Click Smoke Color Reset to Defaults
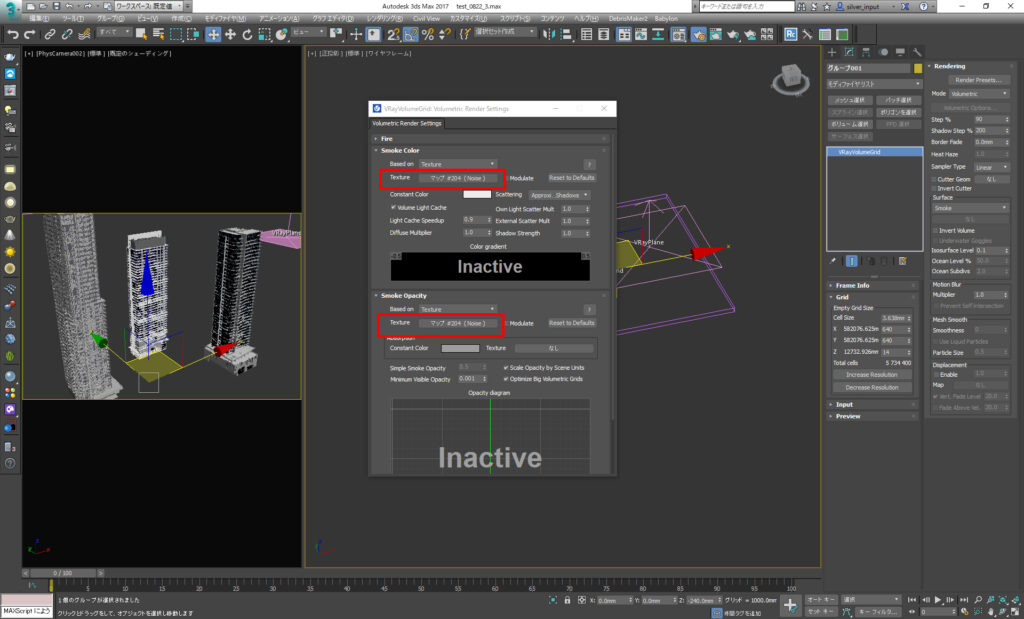The image size is (1024, 619). 571,177
